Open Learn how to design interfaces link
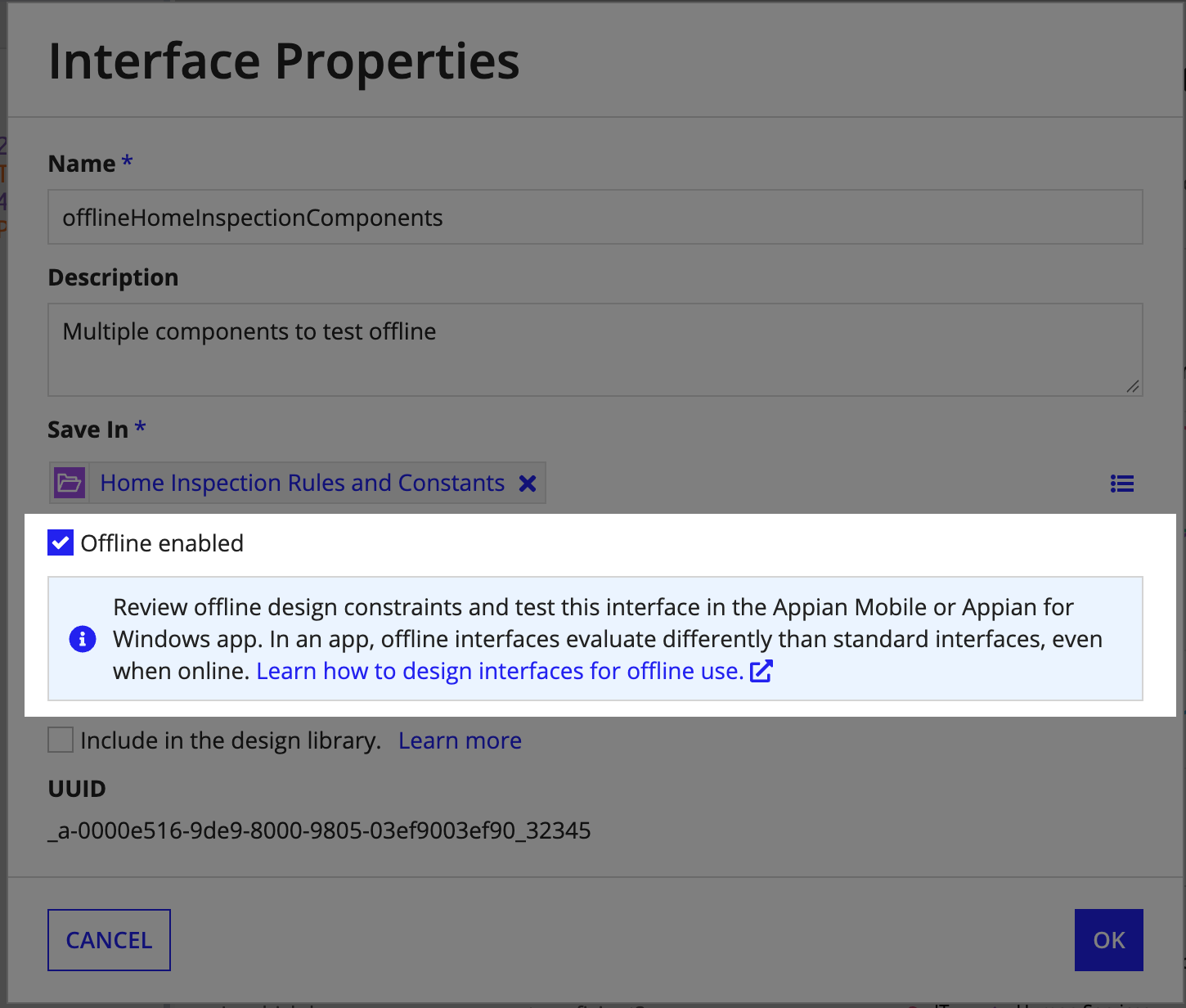The height and width of the screenshot is (1008, 1186). (500, 671)
